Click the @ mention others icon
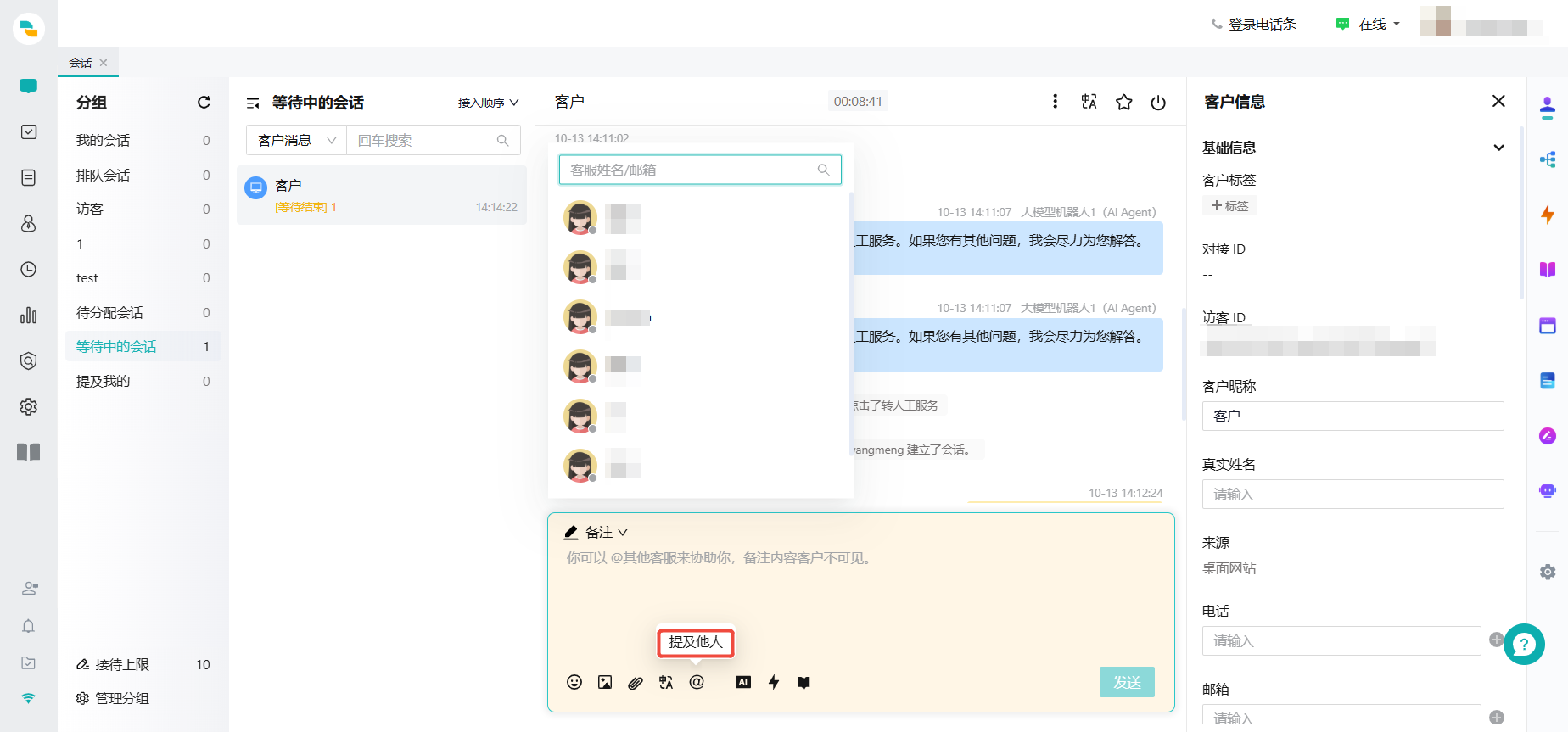The height and width of the screenshot is (732, 1568). click(697, 682)
